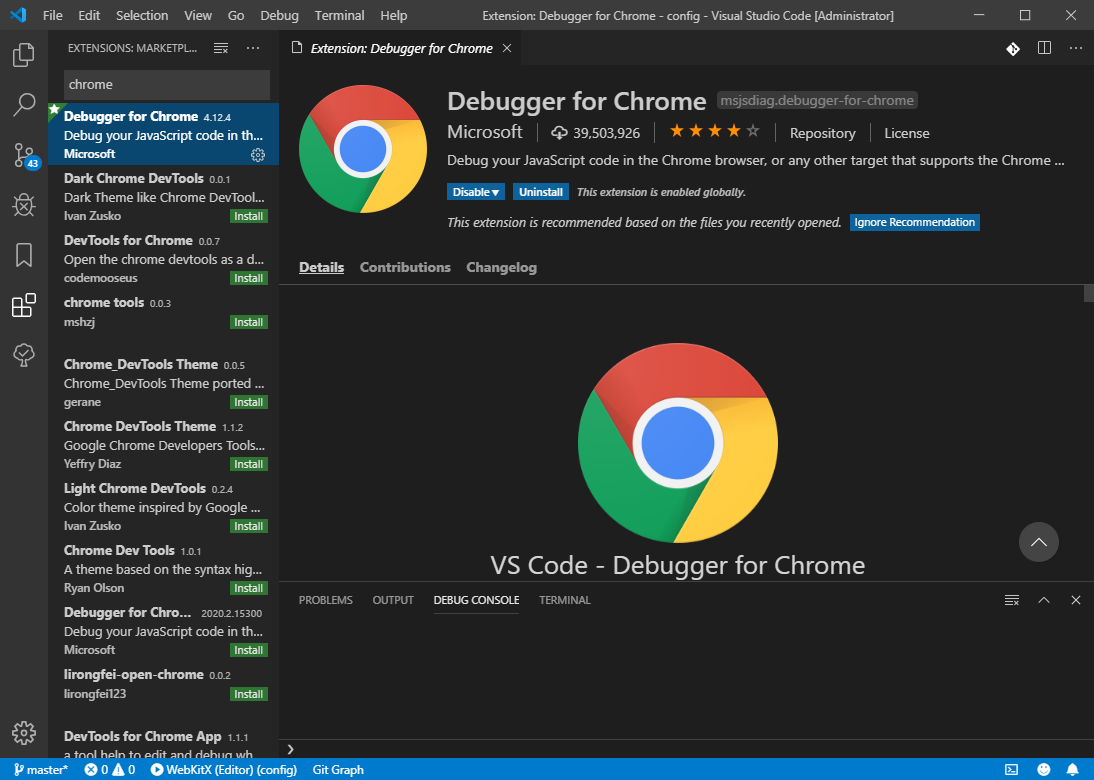The image size is (1094, 780).
Task: Open the Debug view bug icon
Action: (x=24, y=205)
